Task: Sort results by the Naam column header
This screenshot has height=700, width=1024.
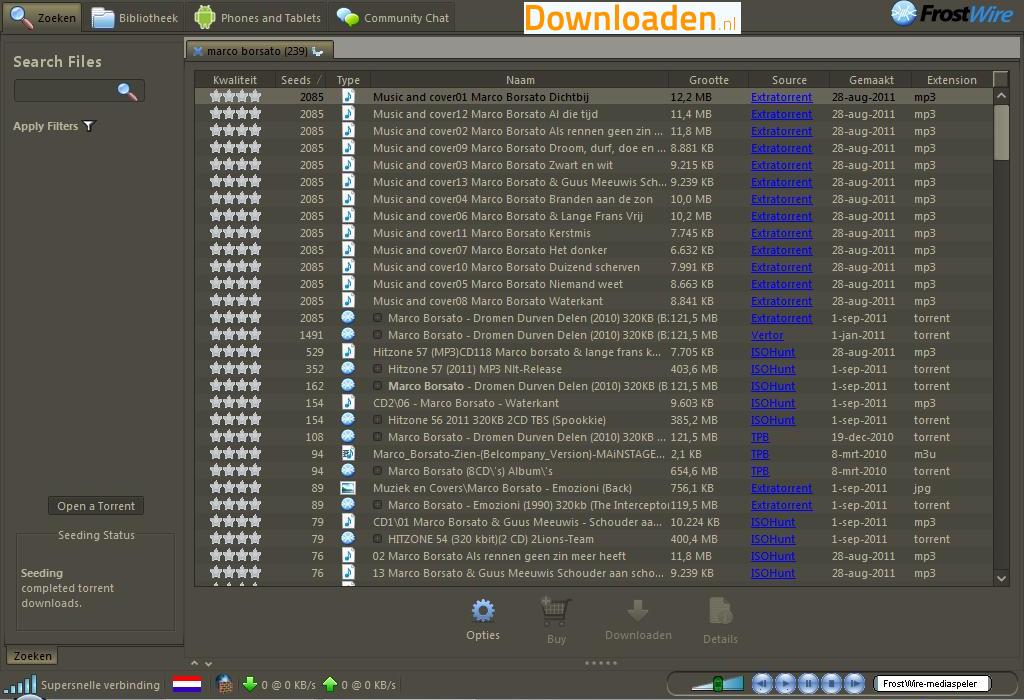Action: click(520, 80)
